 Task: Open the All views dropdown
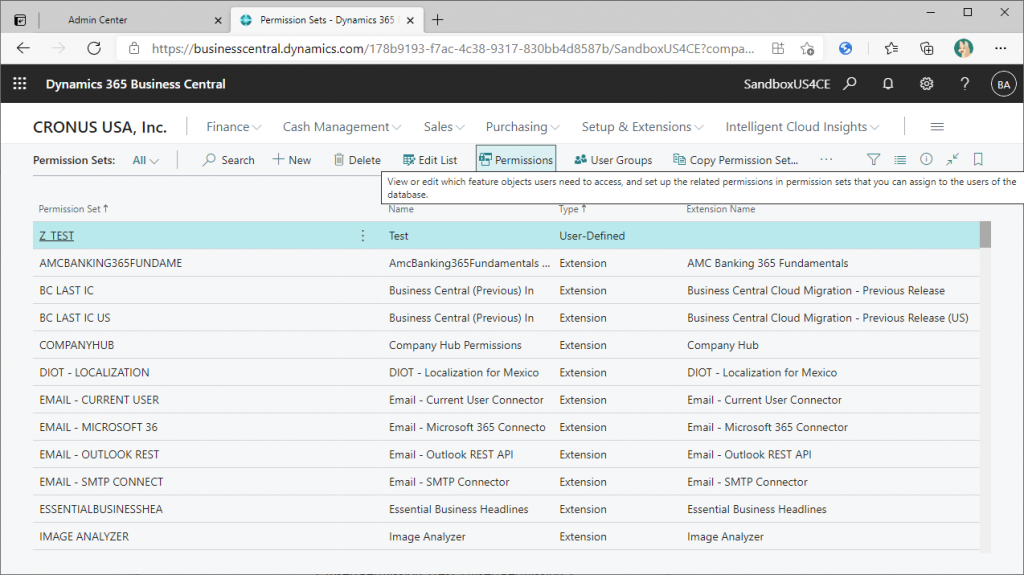click(146, 160)
